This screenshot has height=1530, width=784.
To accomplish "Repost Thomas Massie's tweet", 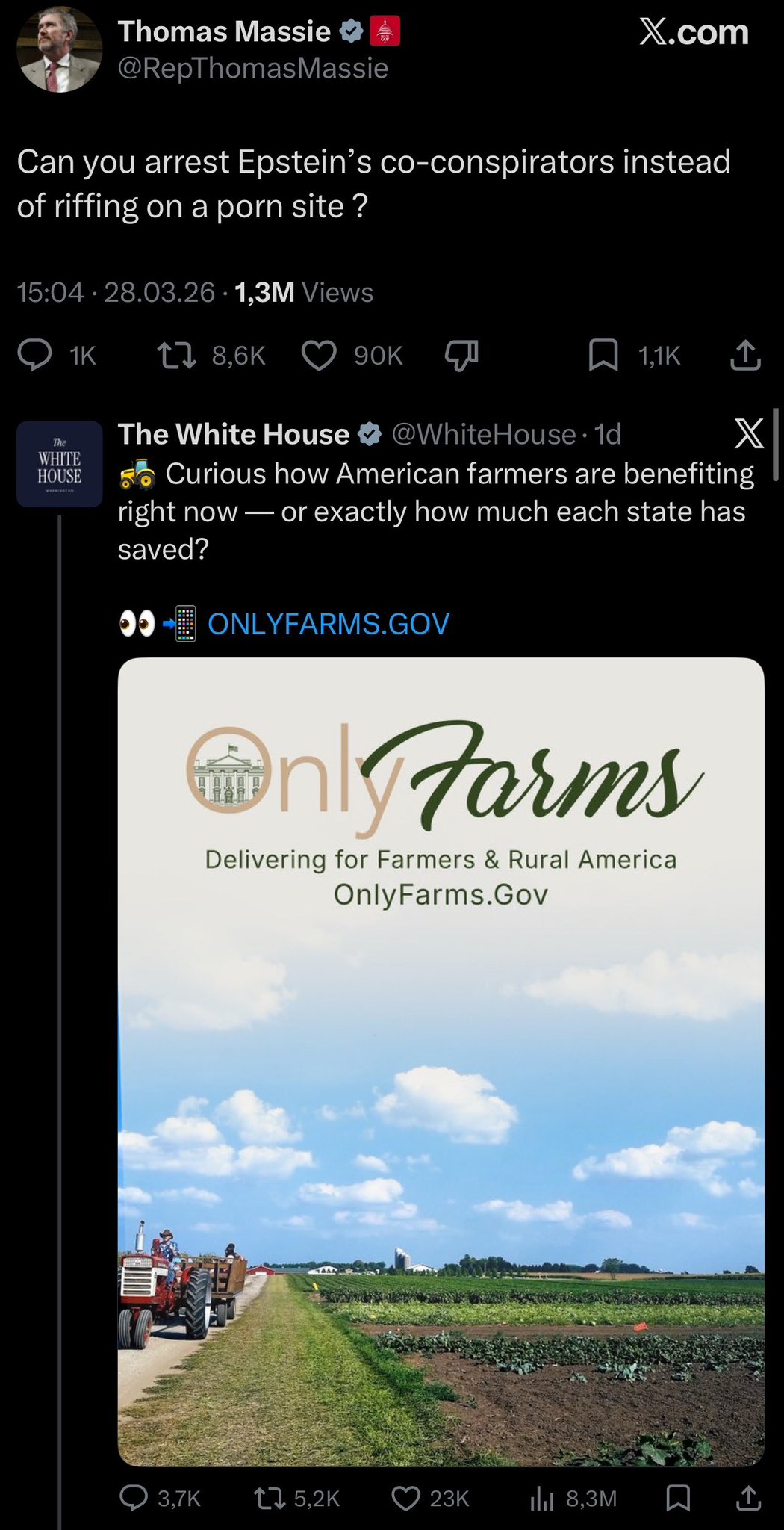I will tap(177, 355).
